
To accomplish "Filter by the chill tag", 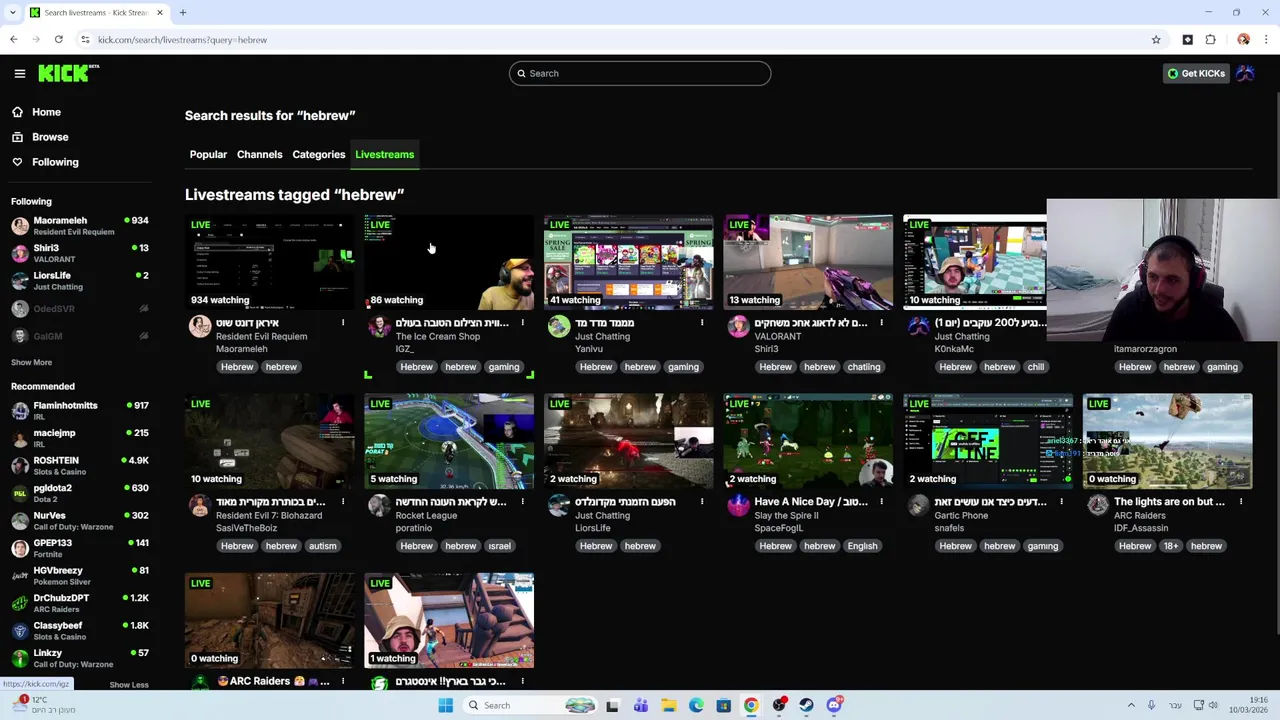I will click(x=1035, y=367).
